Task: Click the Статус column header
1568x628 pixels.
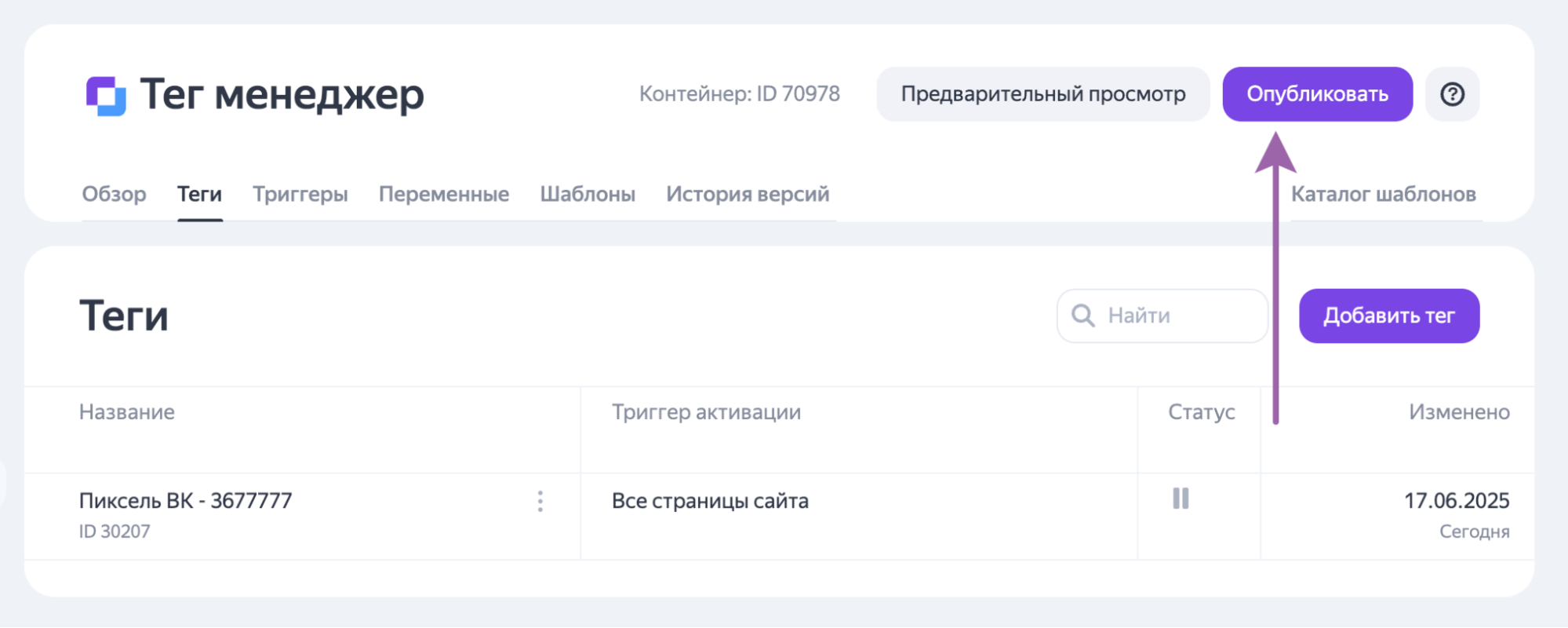Action: 1202,412
